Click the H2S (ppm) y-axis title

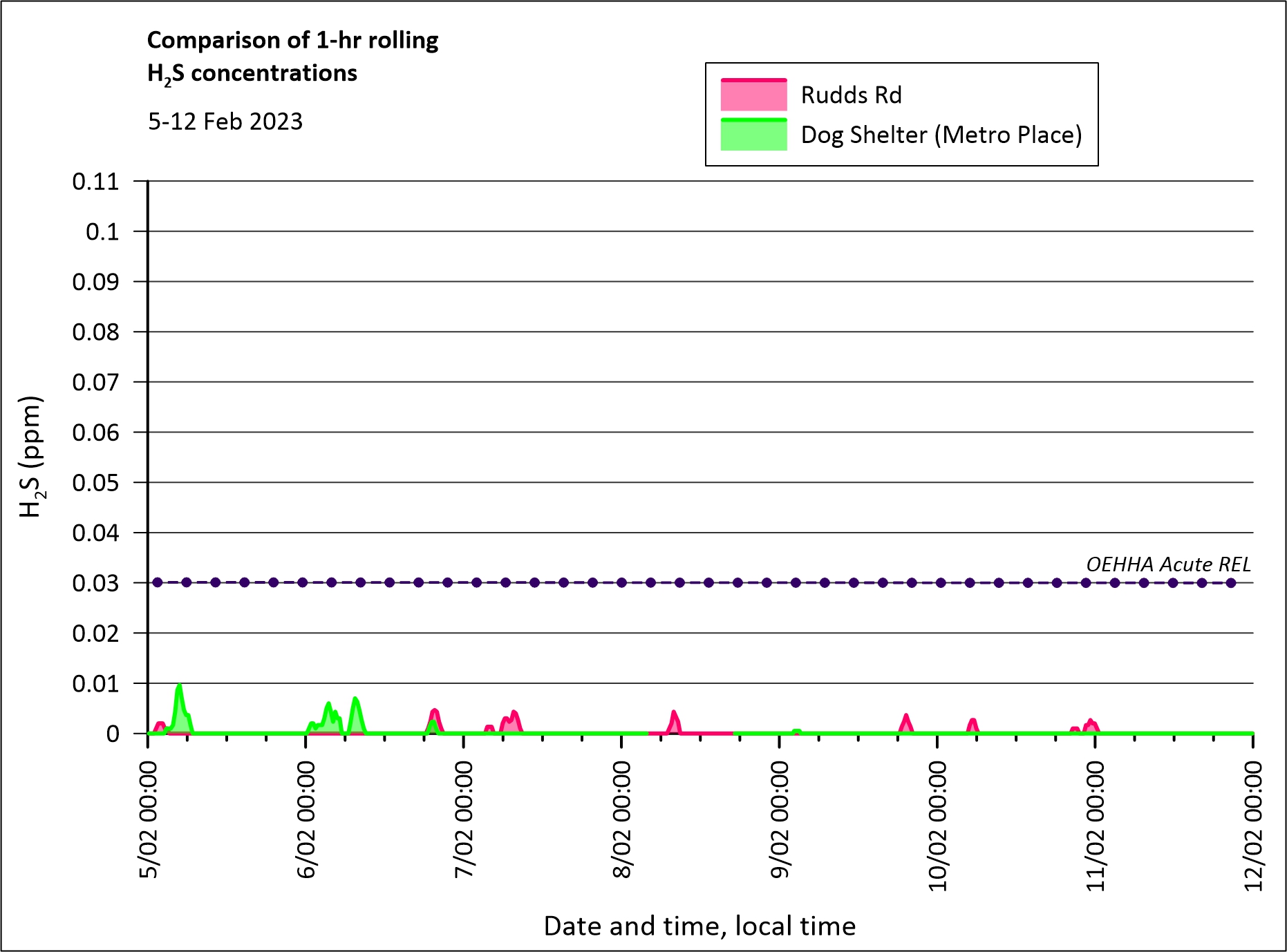click(31, 457)
